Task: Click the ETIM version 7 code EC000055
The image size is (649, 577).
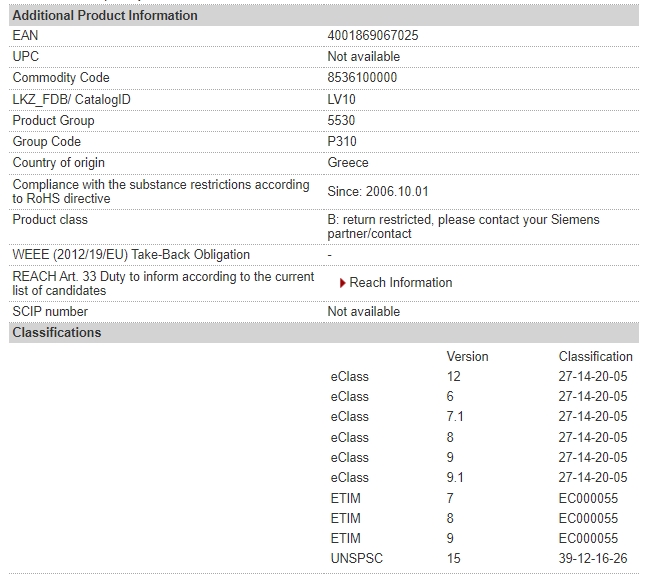Action: (x=588, y=498)
